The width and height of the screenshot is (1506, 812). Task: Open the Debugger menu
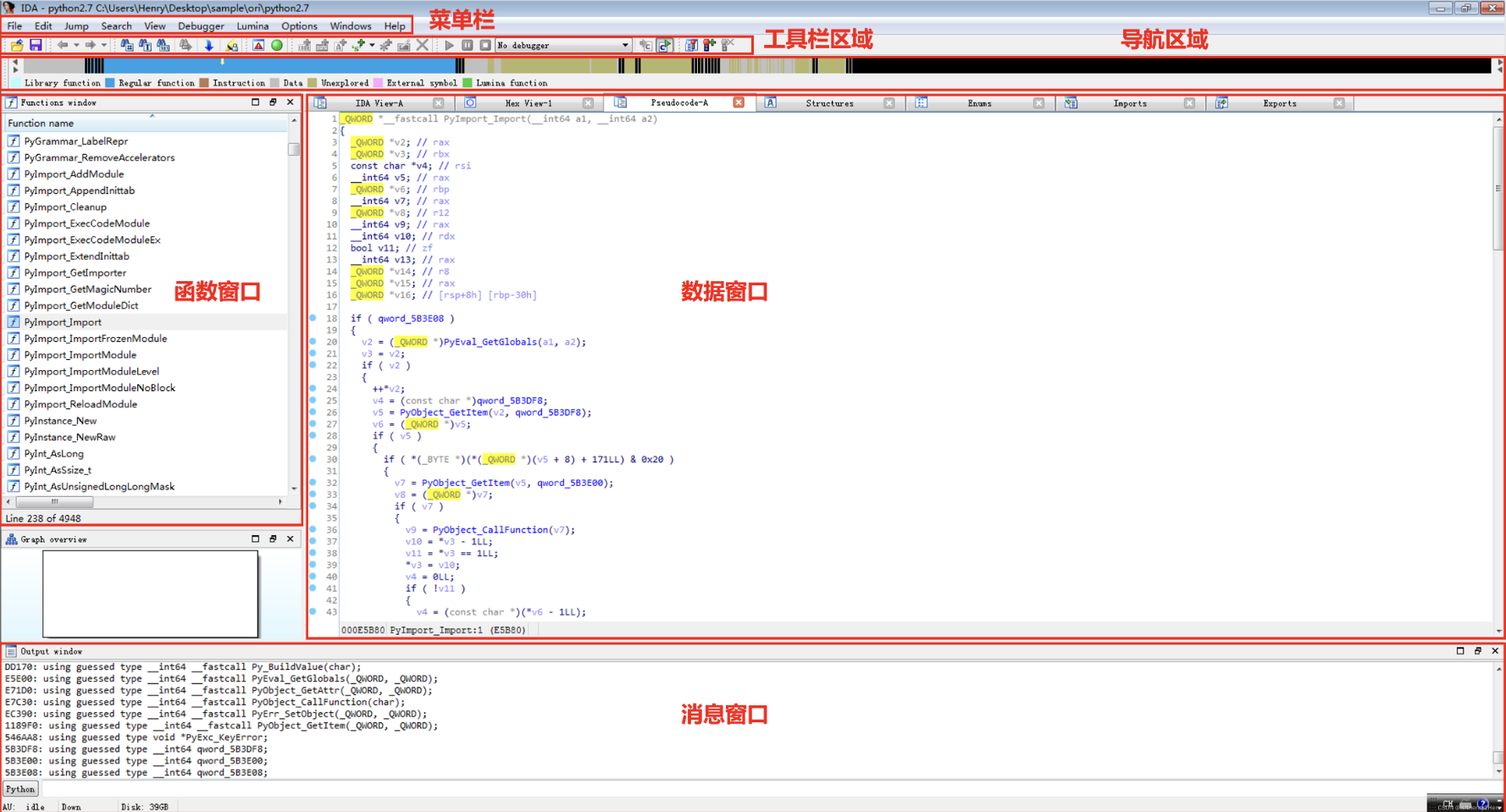[201, 25]
